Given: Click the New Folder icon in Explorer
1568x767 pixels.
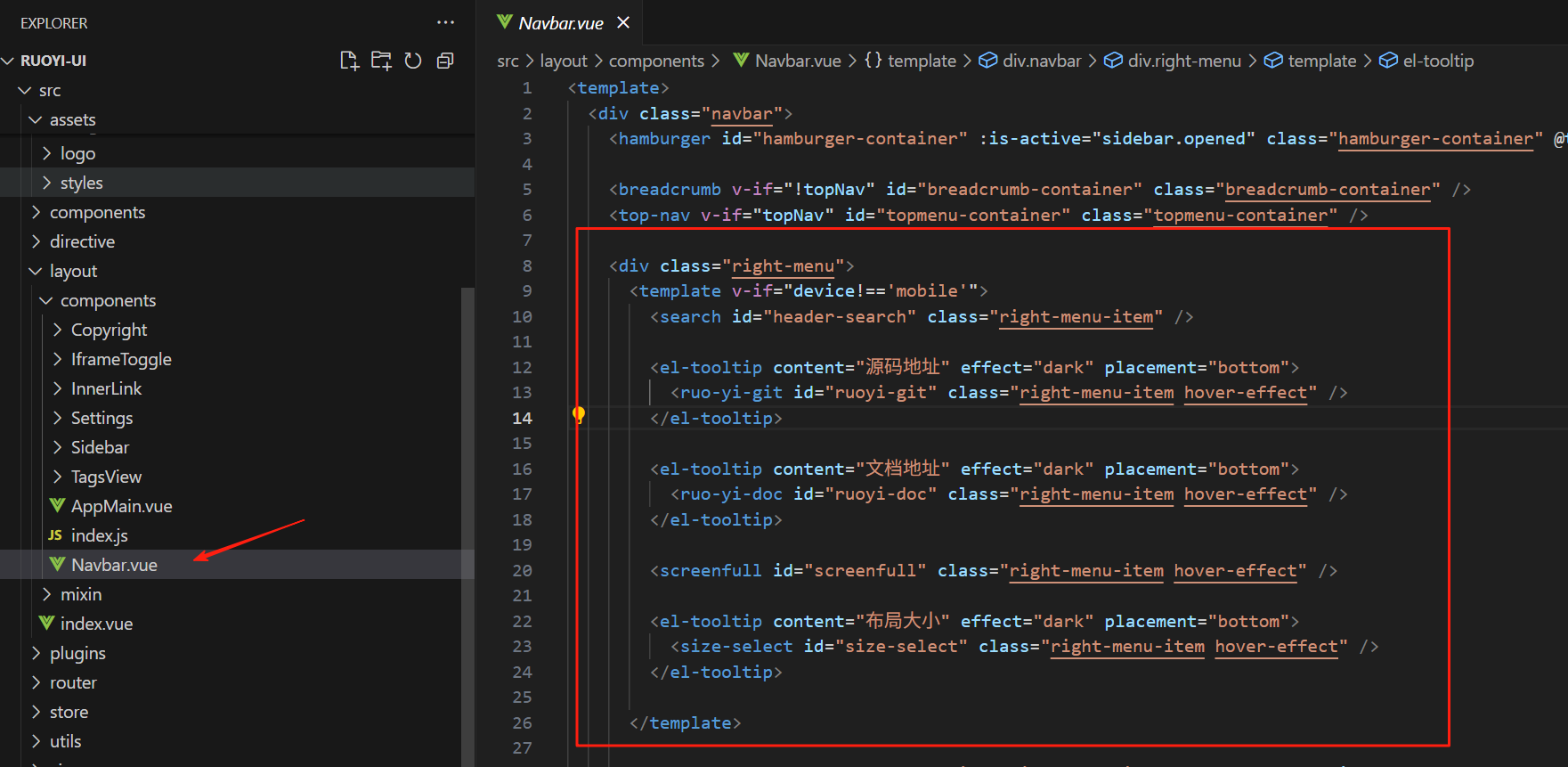Looking at the screenshot, I should (381, 61).
